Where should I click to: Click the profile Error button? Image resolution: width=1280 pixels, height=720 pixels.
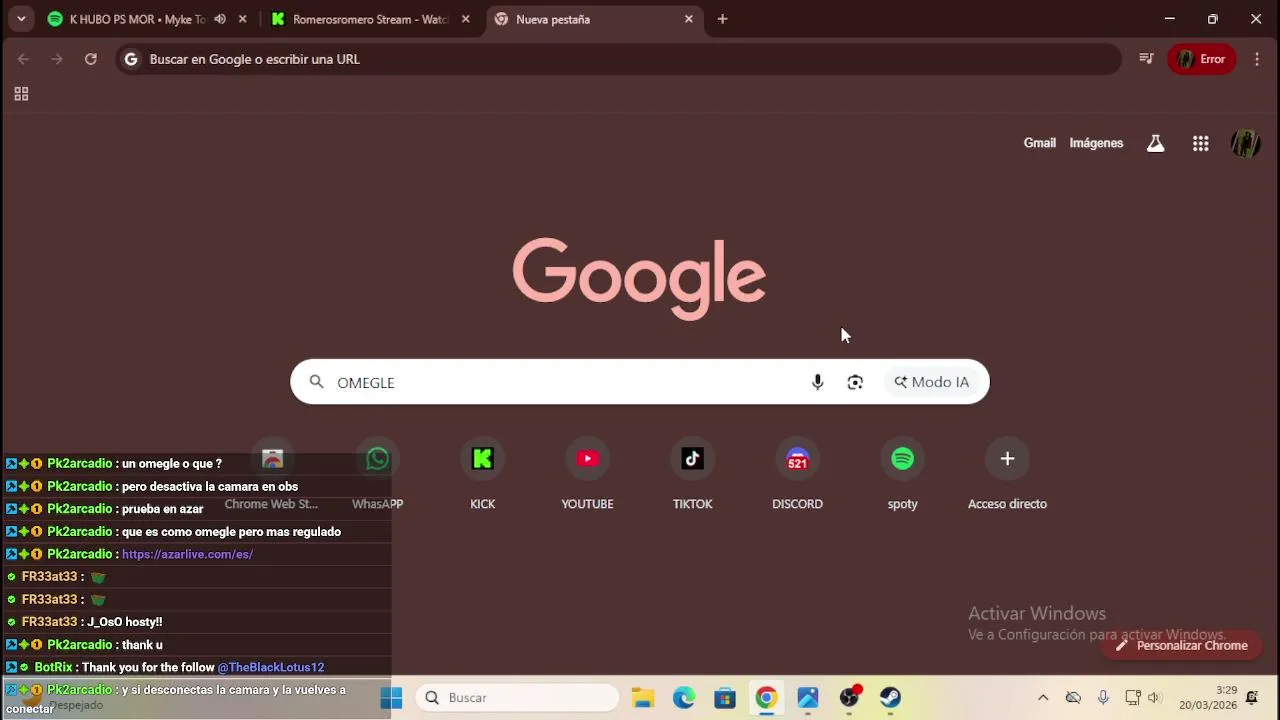click(x=1202, y=59)
